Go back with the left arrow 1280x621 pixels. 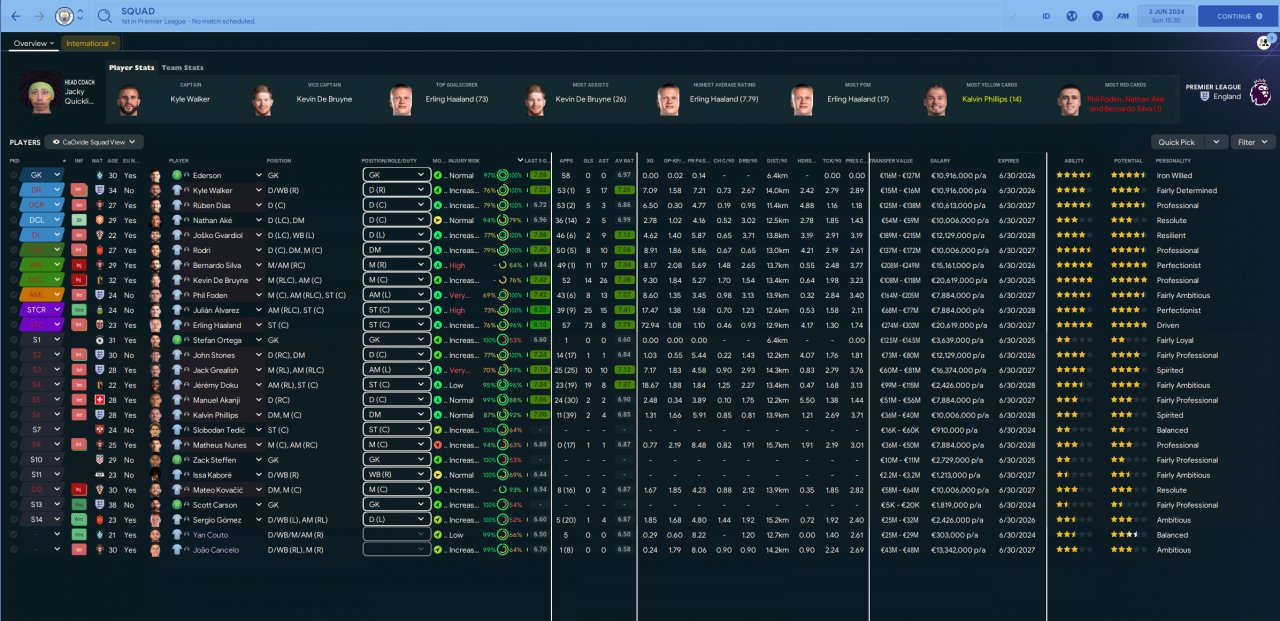click(x=15, y=16)
